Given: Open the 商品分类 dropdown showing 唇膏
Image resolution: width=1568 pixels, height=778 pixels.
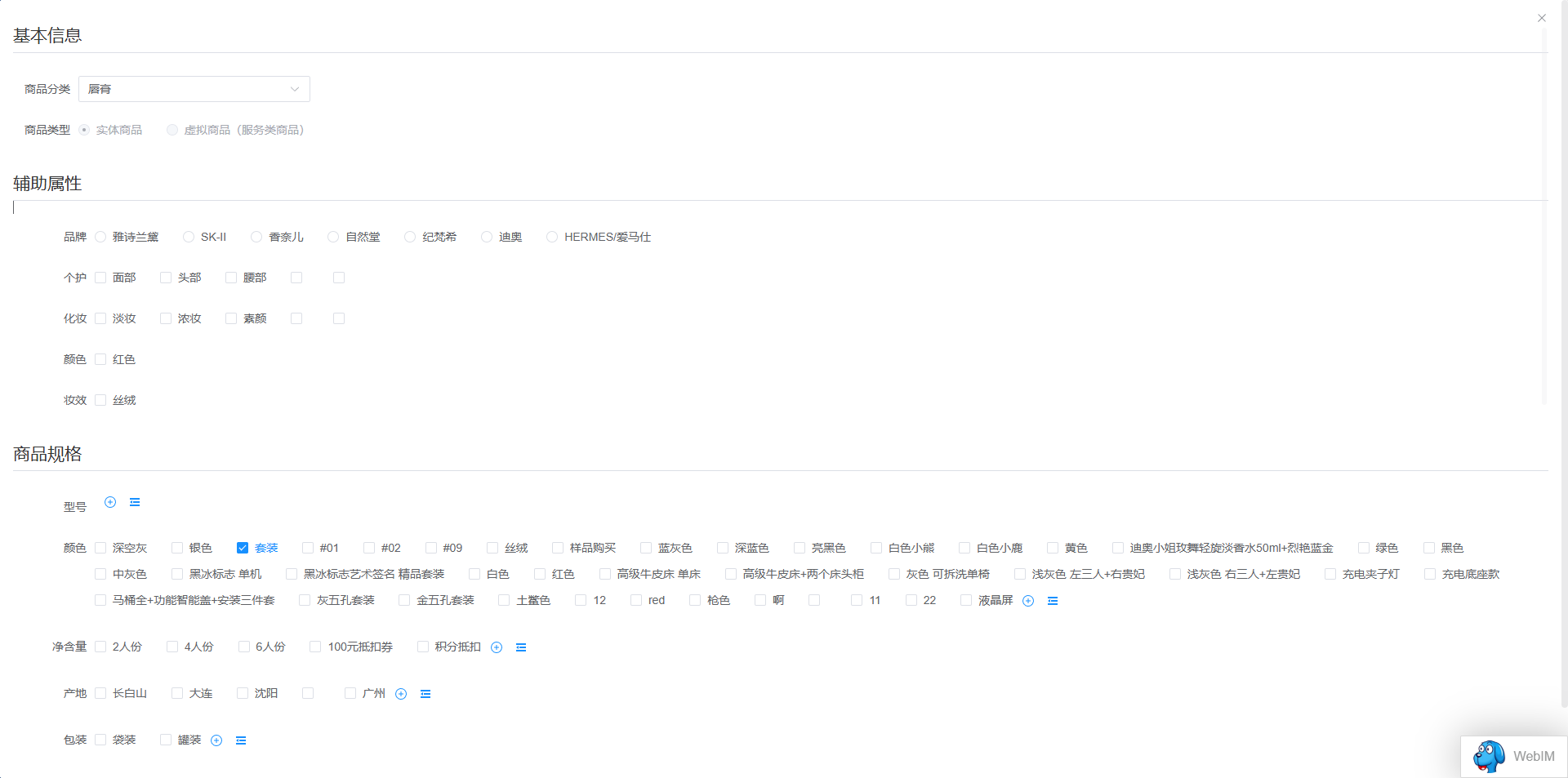Looking at the screenshot, I should click(x=194, y=89).
